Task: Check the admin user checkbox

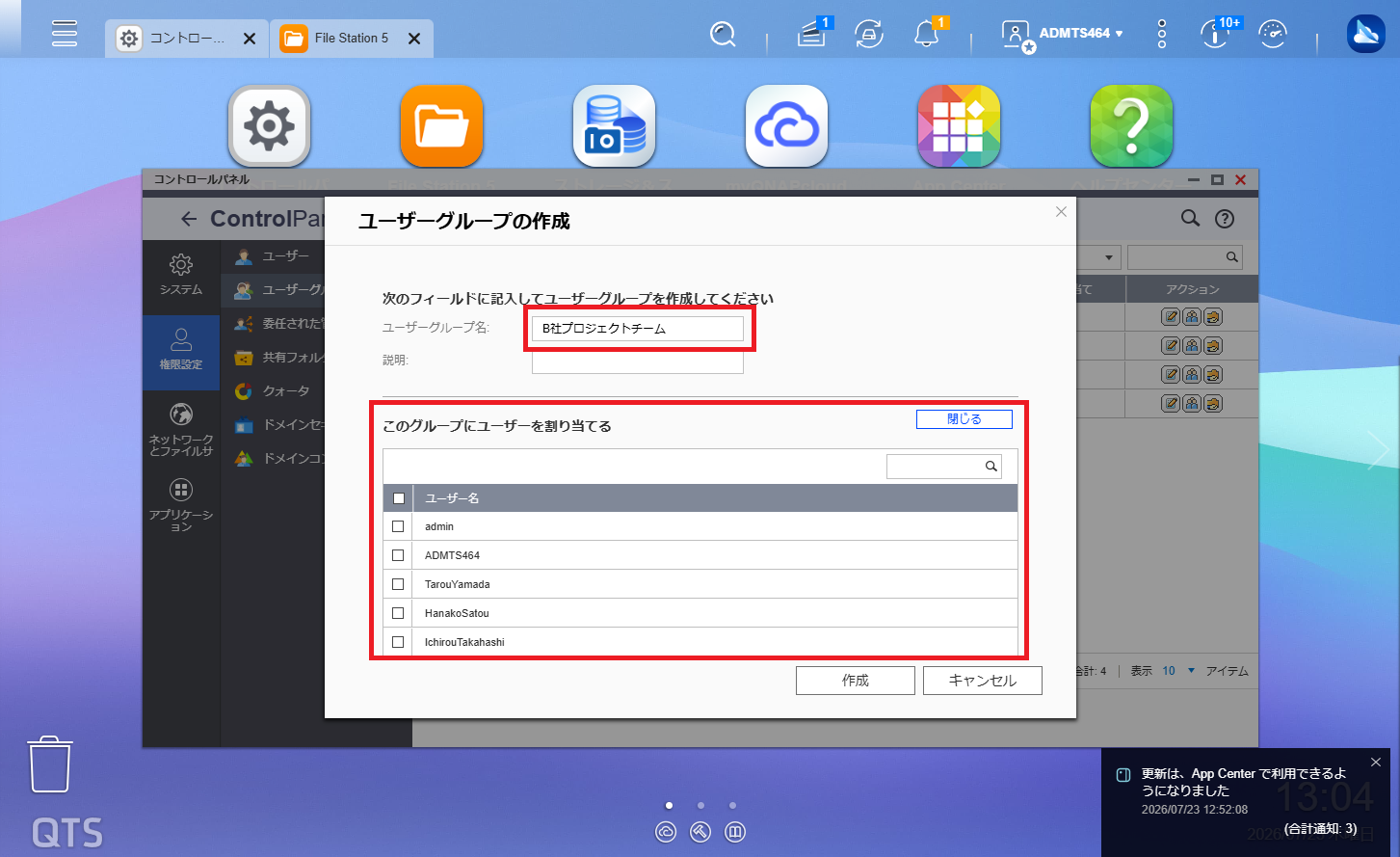Action: point(398,526)
